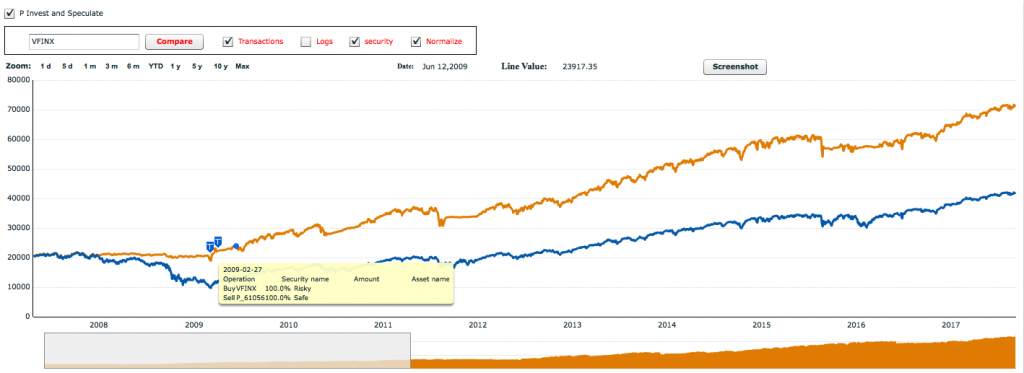Select the 6 m zoom range
This screenshot has height=373, width=1024.
coord(133,66)
